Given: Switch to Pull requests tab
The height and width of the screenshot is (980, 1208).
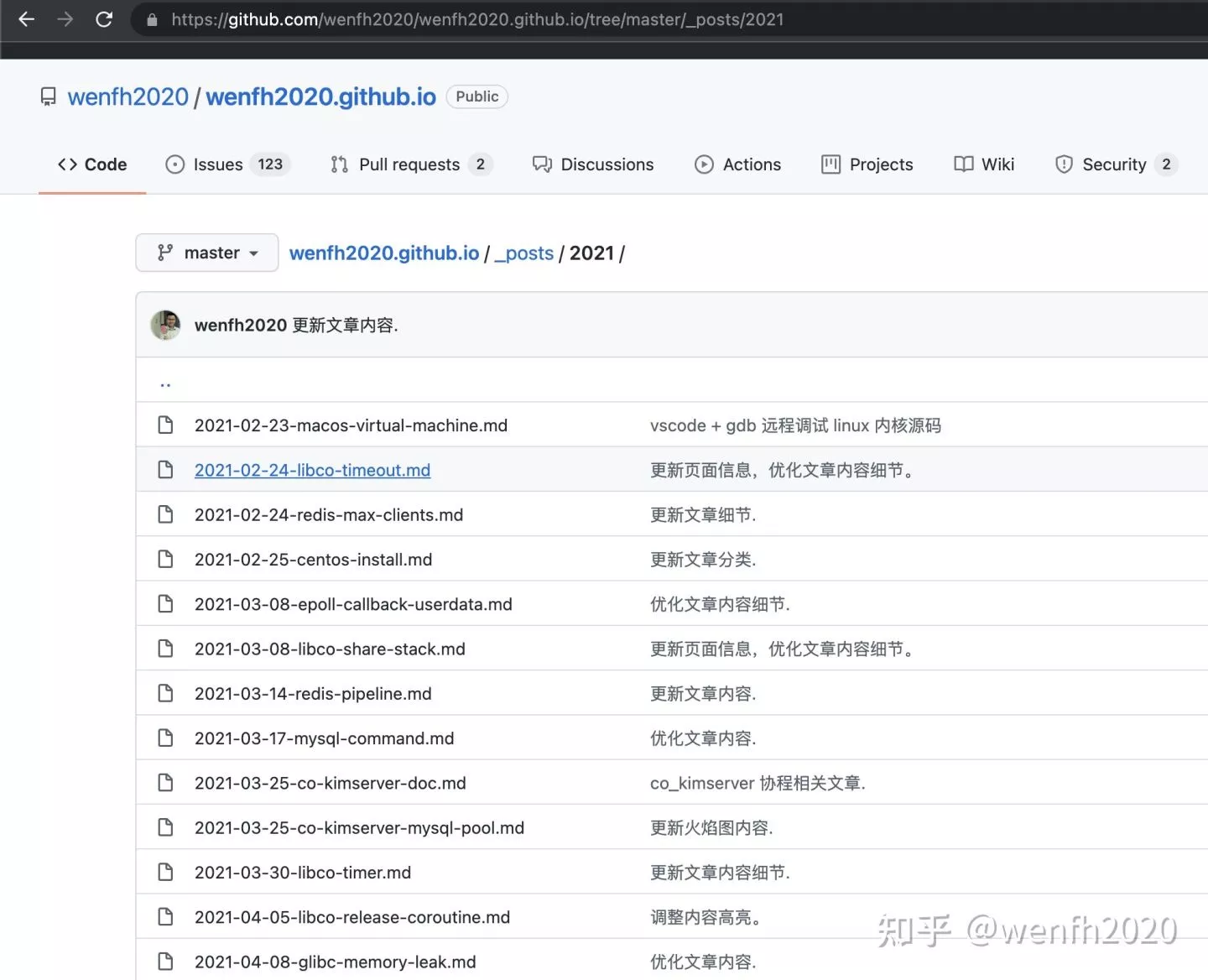Looking at the screenshot, I should click(411, 164).
